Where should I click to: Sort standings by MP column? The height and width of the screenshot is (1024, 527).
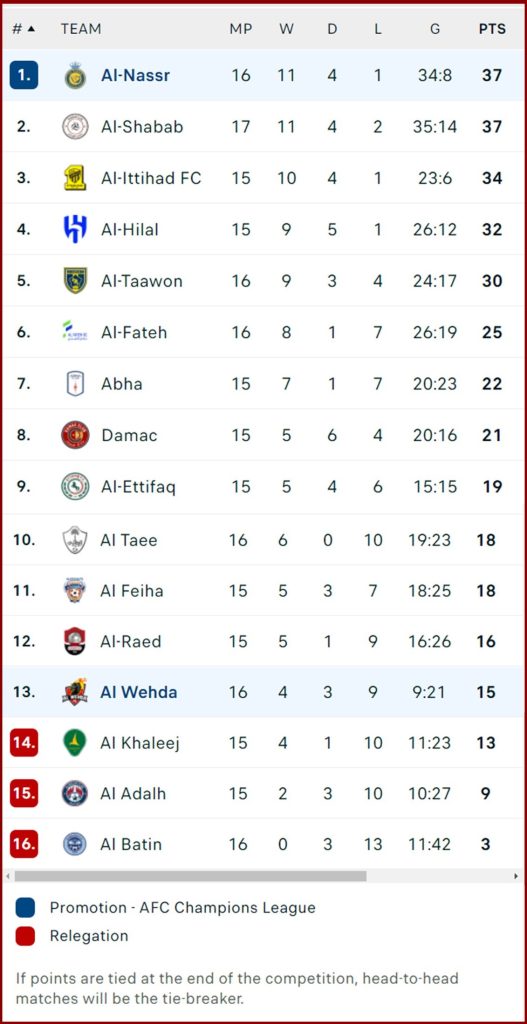coord(241,29)
